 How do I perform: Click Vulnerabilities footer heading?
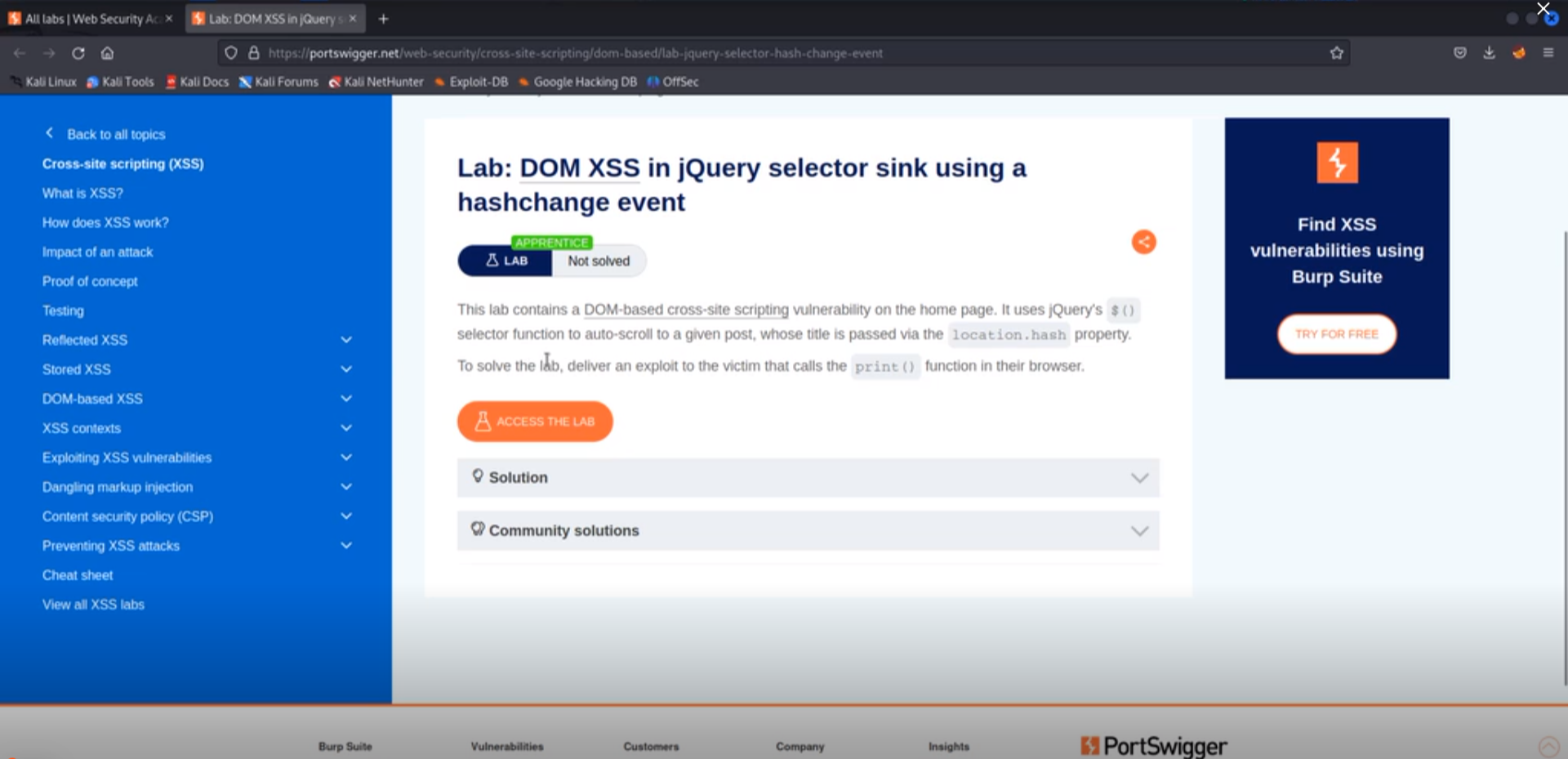(507, 746)
